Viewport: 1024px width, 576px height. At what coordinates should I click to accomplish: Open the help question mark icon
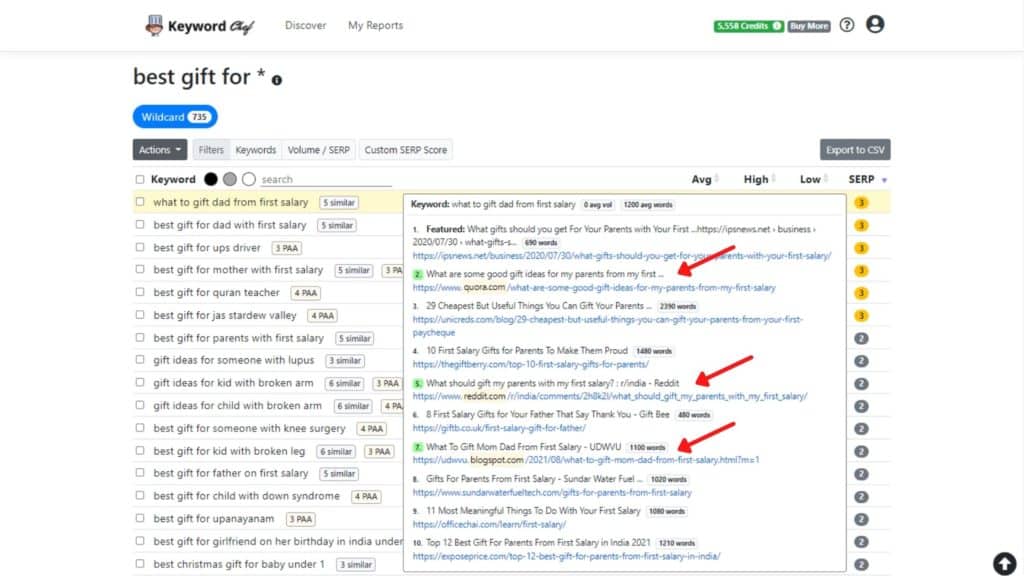846,25
